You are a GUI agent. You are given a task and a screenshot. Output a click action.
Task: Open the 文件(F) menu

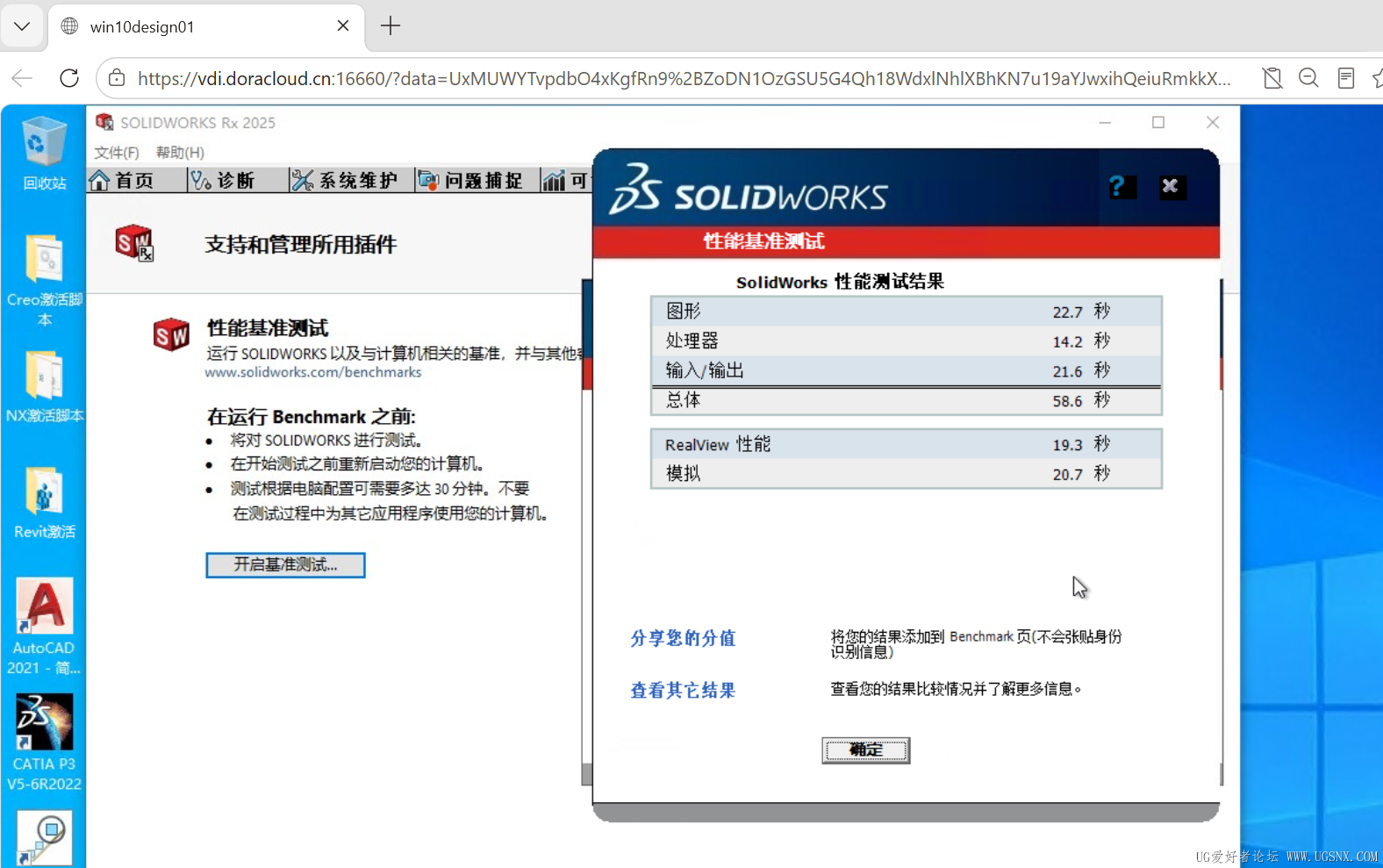tap(117, 153)
